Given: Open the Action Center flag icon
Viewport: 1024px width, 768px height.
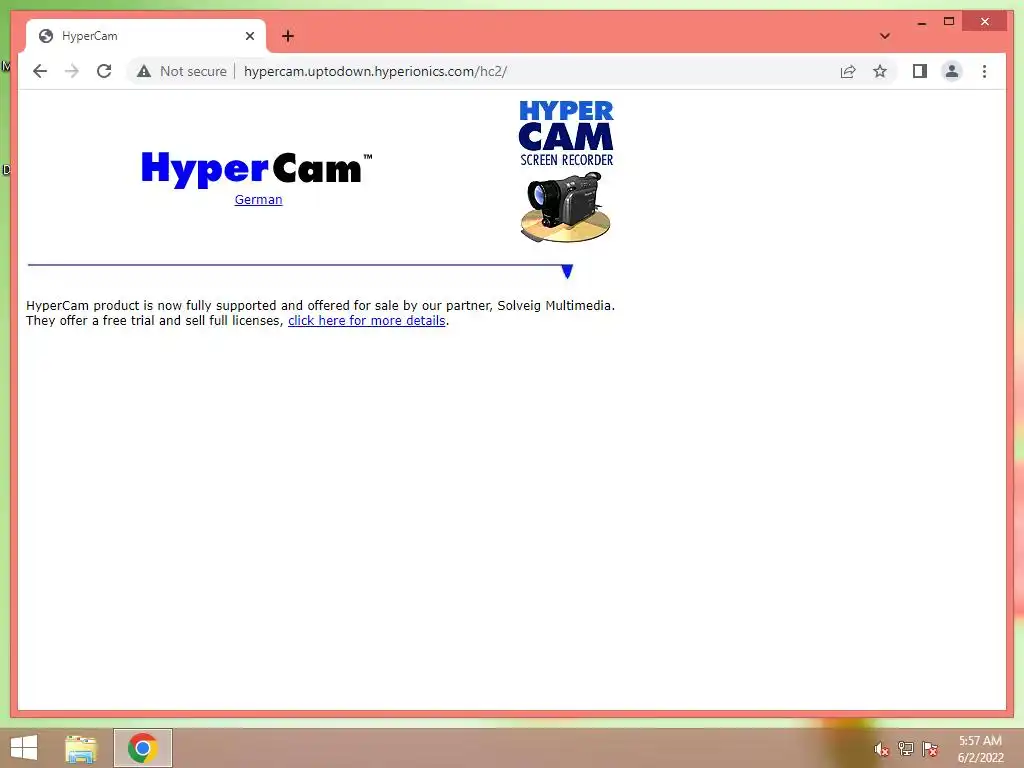Looking at the screenshot, I should coord(929,749).
